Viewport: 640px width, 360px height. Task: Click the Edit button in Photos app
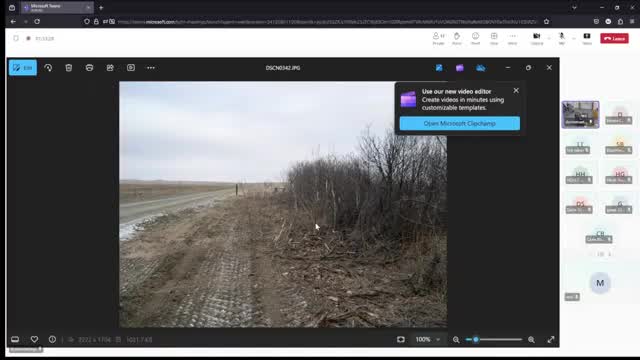23,68
